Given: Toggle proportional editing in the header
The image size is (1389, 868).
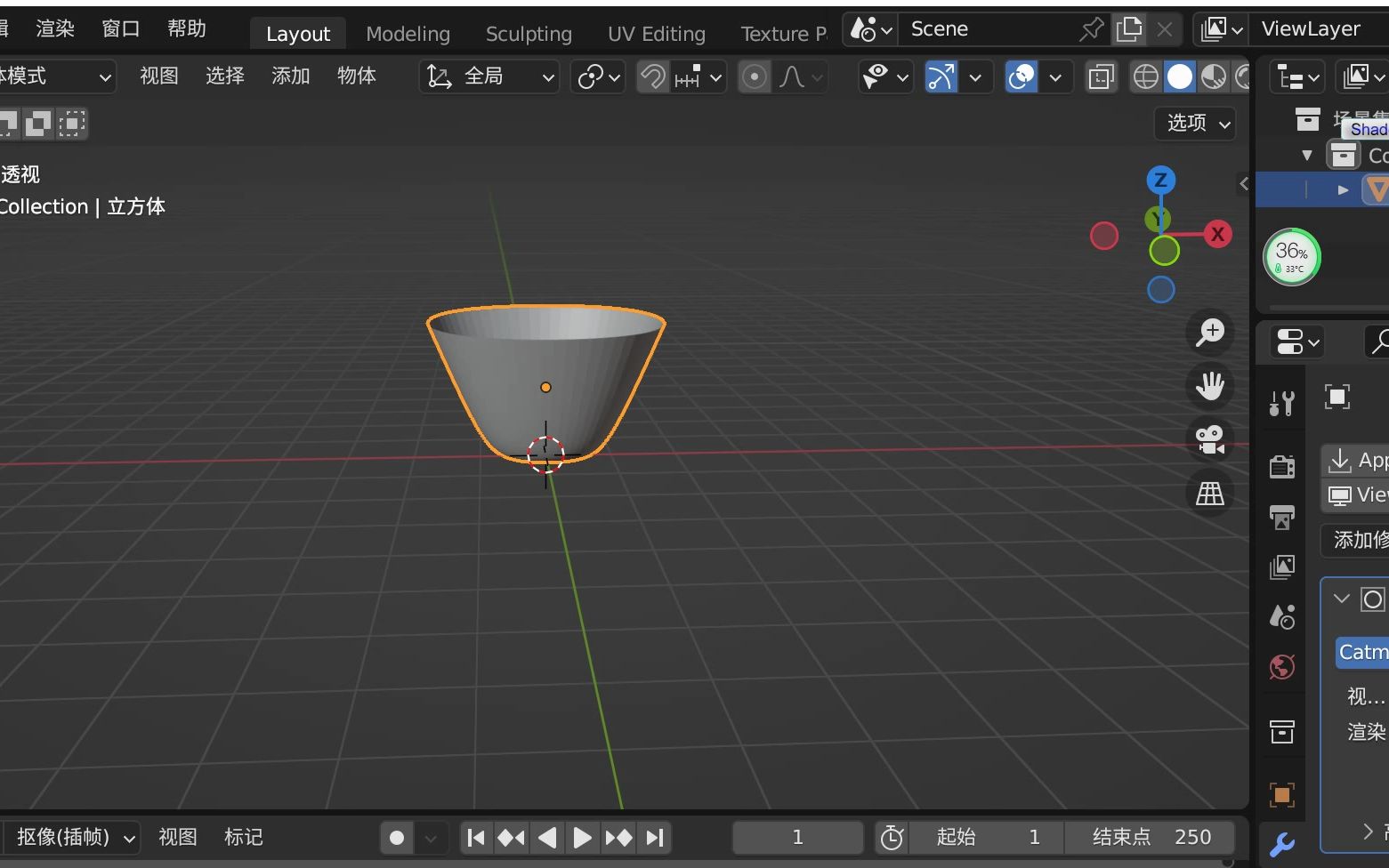Looking at the screenshot, I should click(754, 76).
